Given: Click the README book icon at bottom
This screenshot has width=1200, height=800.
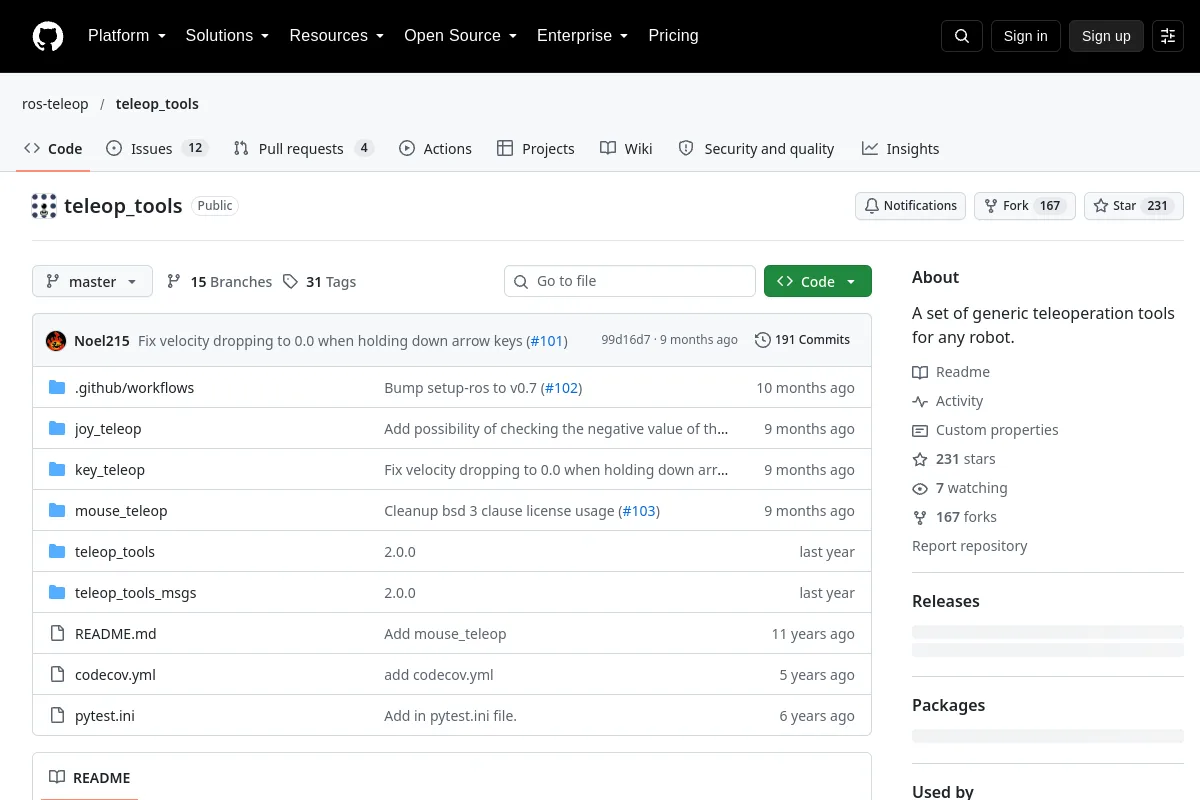Looking at the screenshot, I should pos(57,777).
